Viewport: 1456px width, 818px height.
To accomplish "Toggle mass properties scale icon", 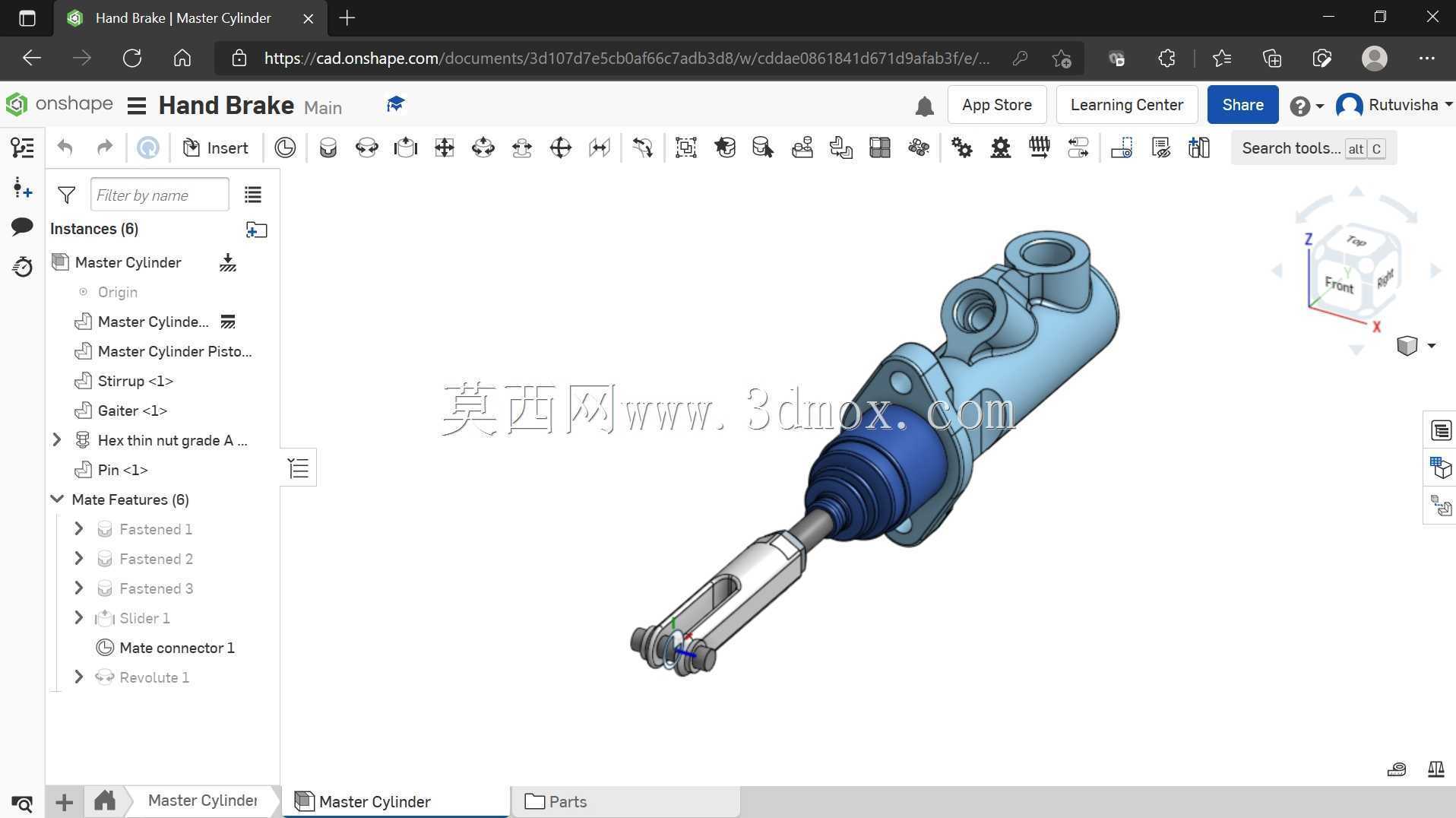I will coord(1436,769).
